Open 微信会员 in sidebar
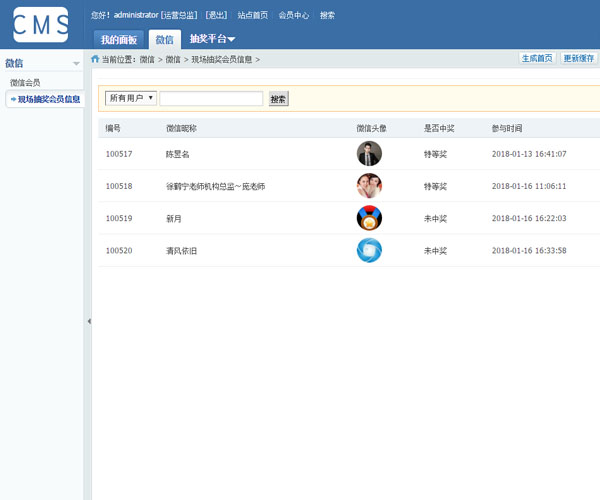Image resolution: width=600 pixels, height=500 pixels. [25, 83]
